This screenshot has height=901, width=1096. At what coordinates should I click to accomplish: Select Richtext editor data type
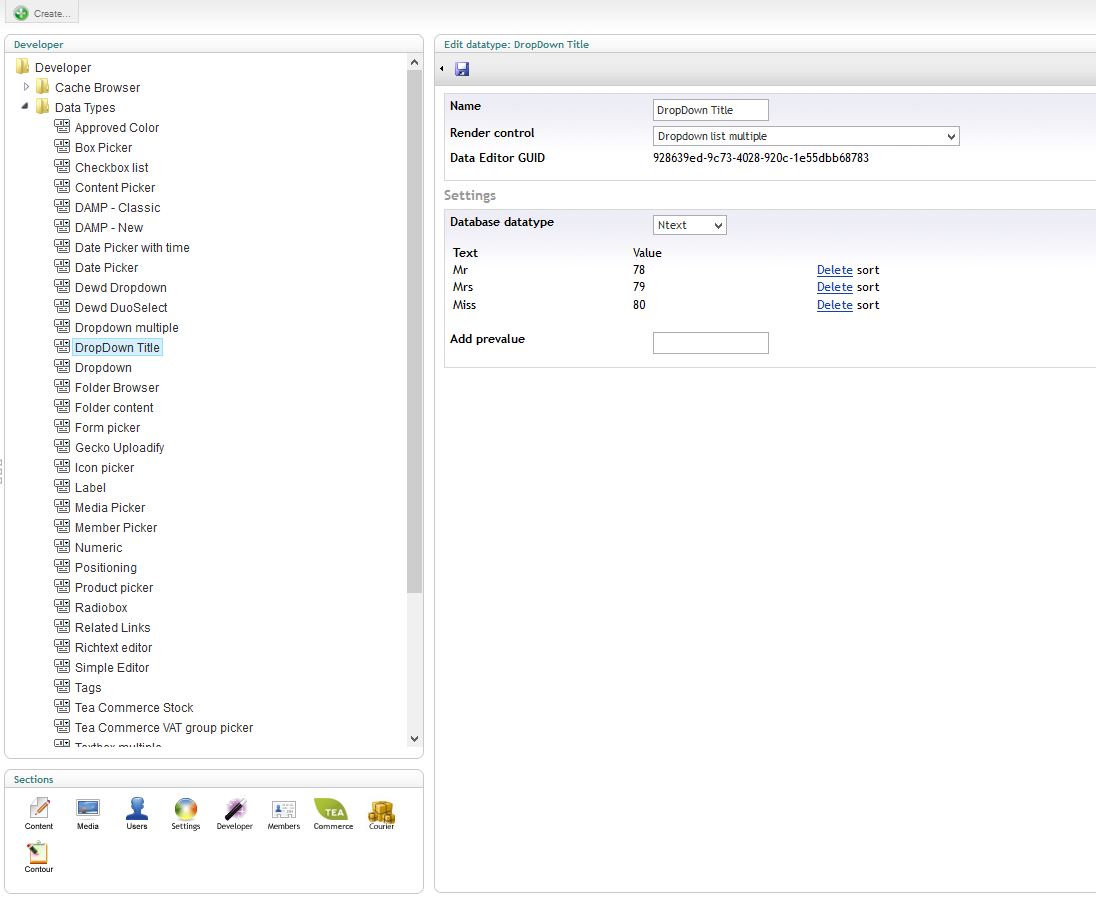click(x=113, y=648)
